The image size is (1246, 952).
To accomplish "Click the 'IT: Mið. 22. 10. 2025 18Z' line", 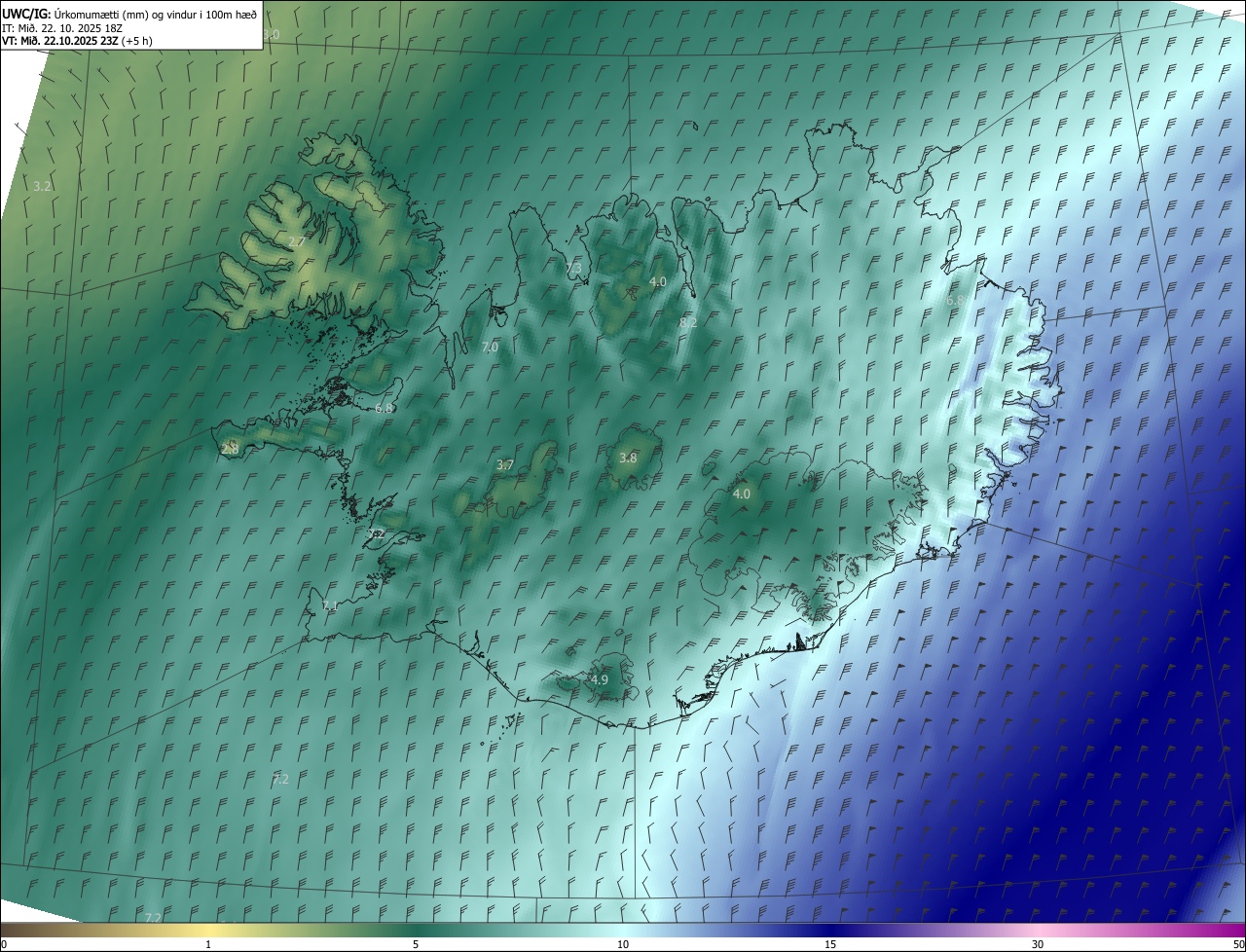I will point(62,27).
